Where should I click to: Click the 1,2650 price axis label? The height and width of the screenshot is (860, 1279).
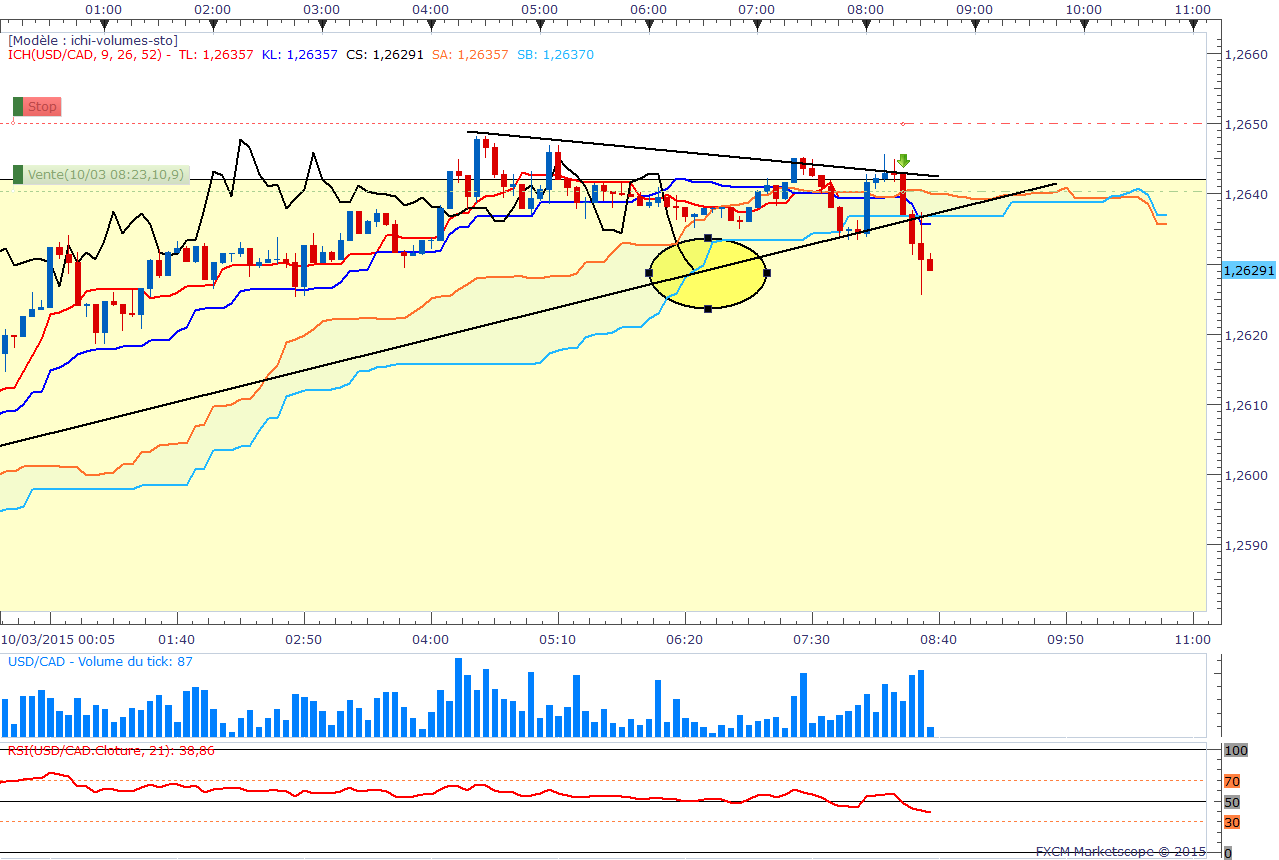[1246, 125]
